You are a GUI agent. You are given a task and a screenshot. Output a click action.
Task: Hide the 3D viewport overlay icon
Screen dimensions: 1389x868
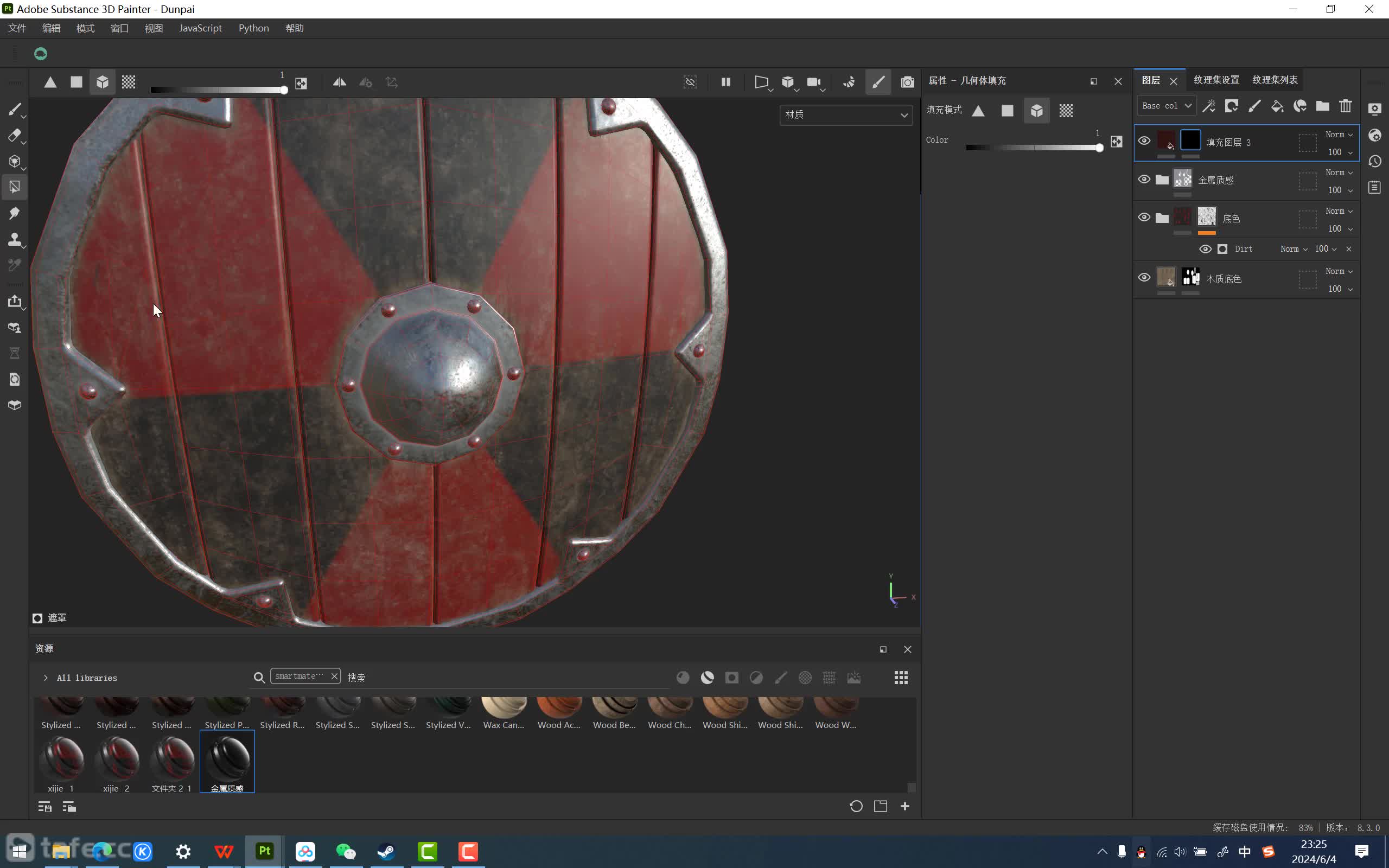(x=691, y=82)
